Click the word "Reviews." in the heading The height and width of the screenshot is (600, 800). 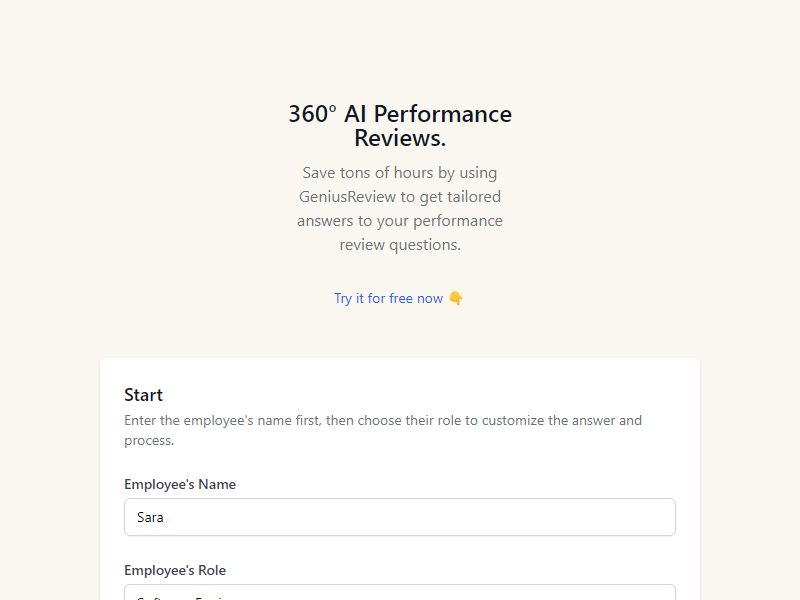coord(400,138)
